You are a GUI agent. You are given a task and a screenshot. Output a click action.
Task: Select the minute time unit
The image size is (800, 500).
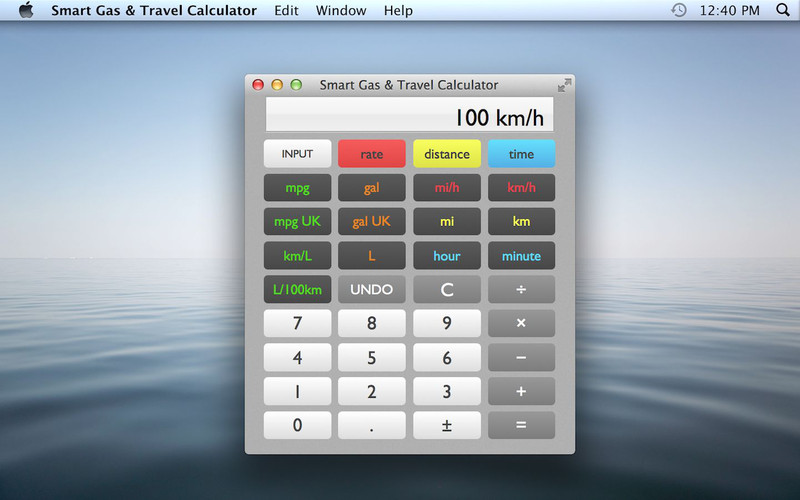[521, 256]
